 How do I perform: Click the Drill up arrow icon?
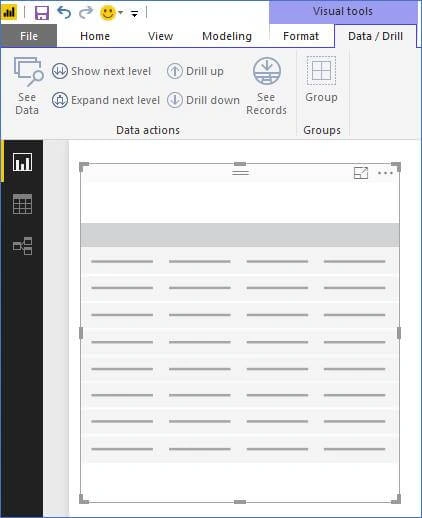point(175,71)
